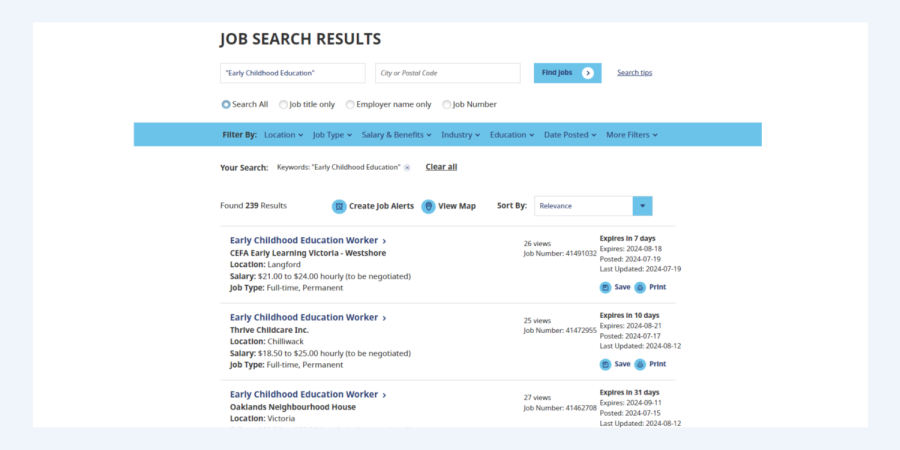
Task: Click Print icon for CEFA Early Learning job
Action: (640, 287)
